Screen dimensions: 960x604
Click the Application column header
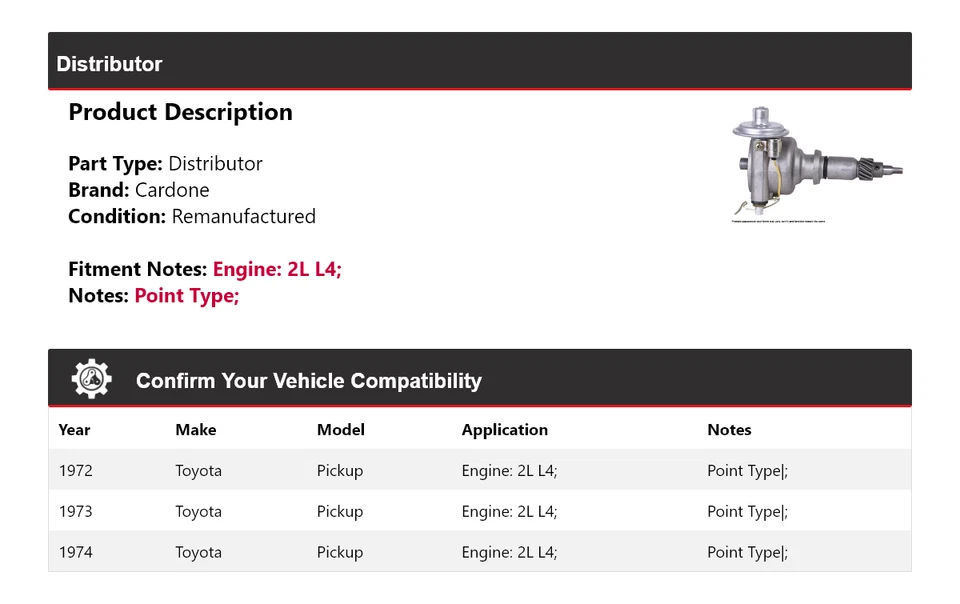(x=504, y=430)
